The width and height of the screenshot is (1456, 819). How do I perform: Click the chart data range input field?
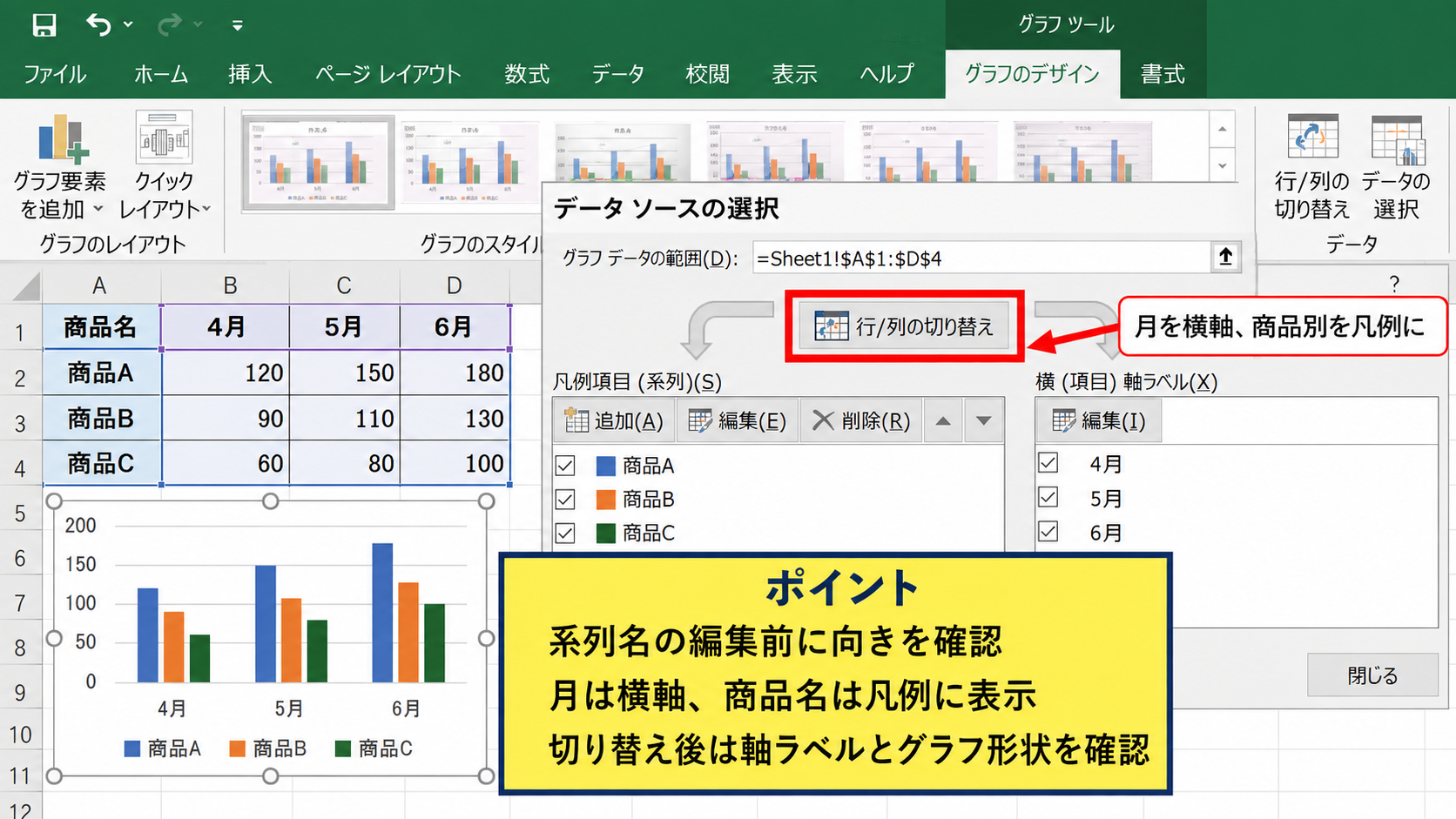982,258
